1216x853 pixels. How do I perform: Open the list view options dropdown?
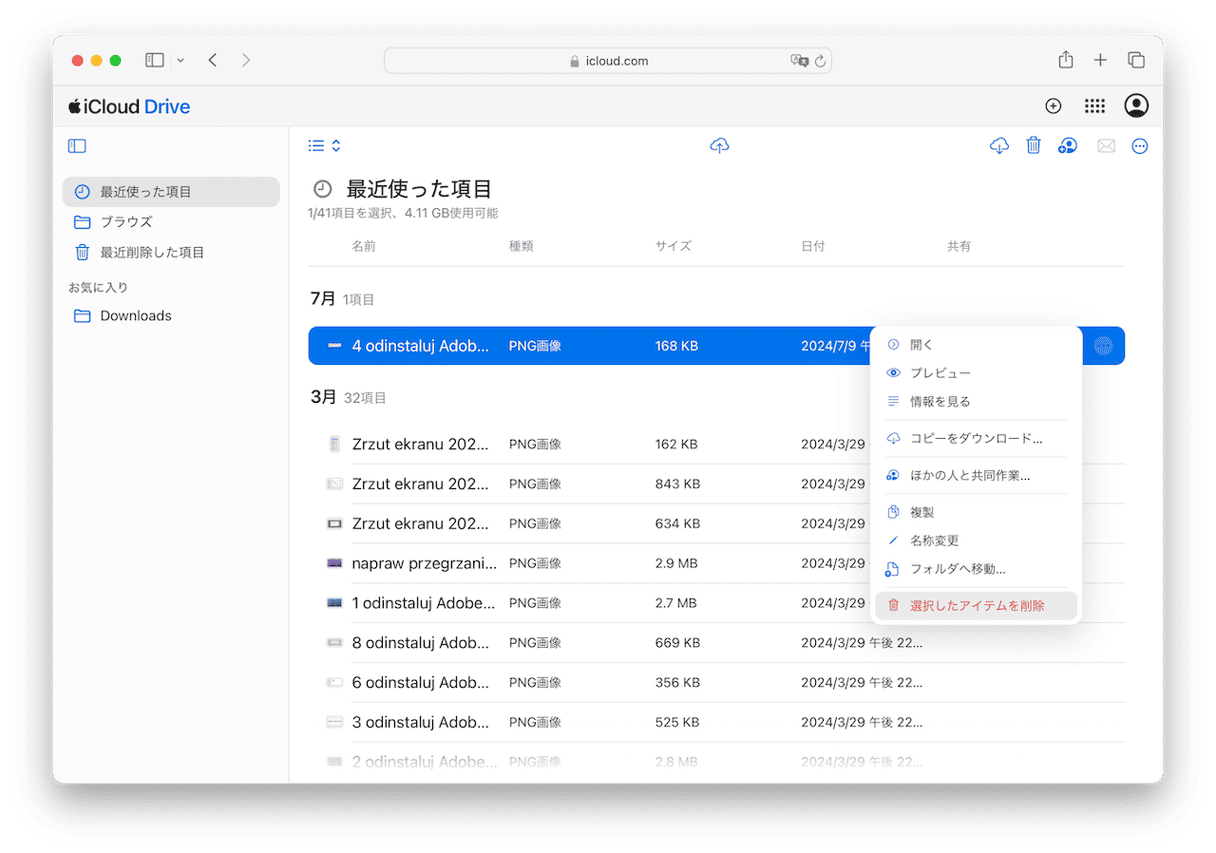click(325, 146)
